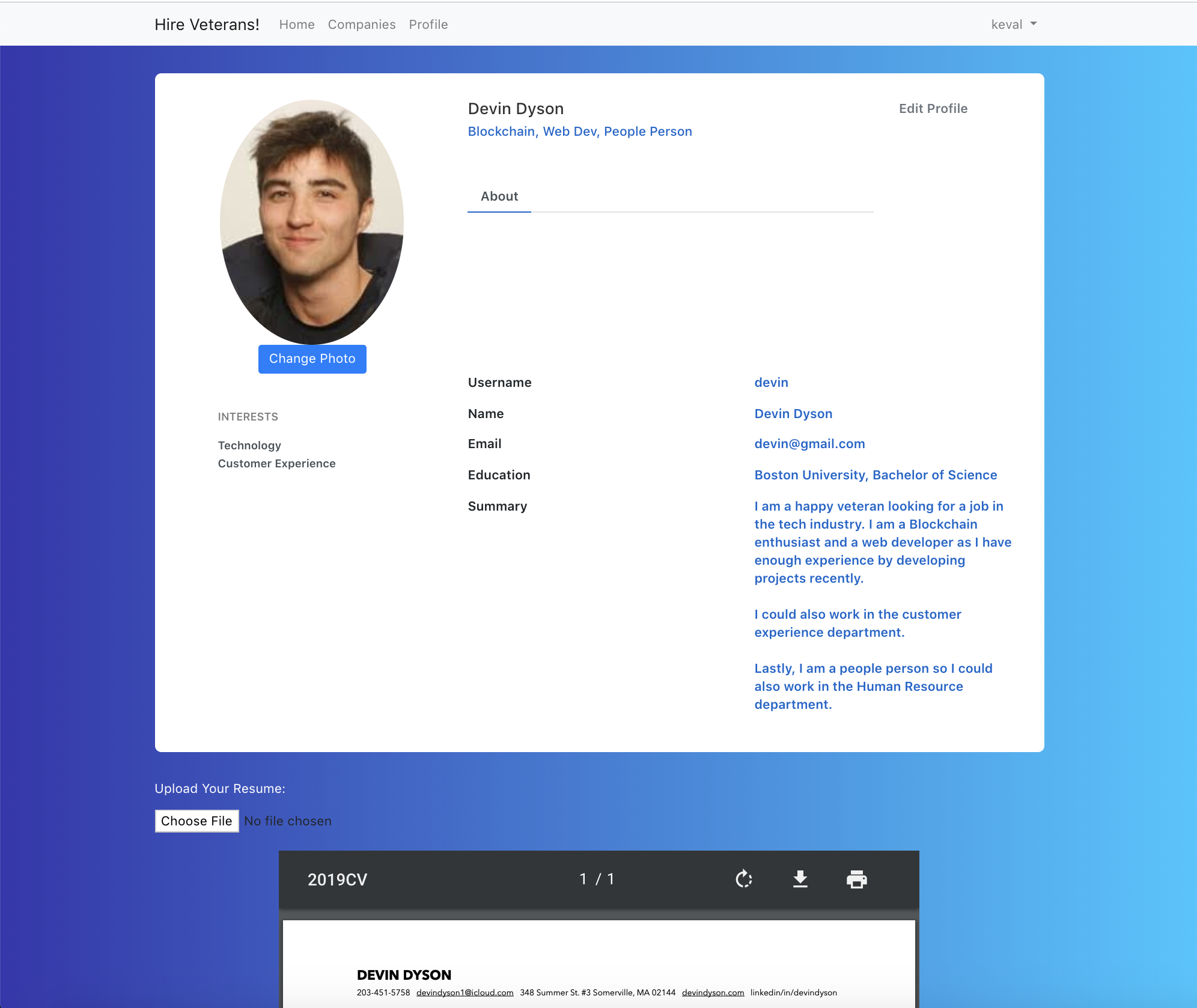The width and height of the screenshot is (1197, 1008).
Task: Click the Blockchain, Web Dev, People Person tagline
Action: (580, 132)
